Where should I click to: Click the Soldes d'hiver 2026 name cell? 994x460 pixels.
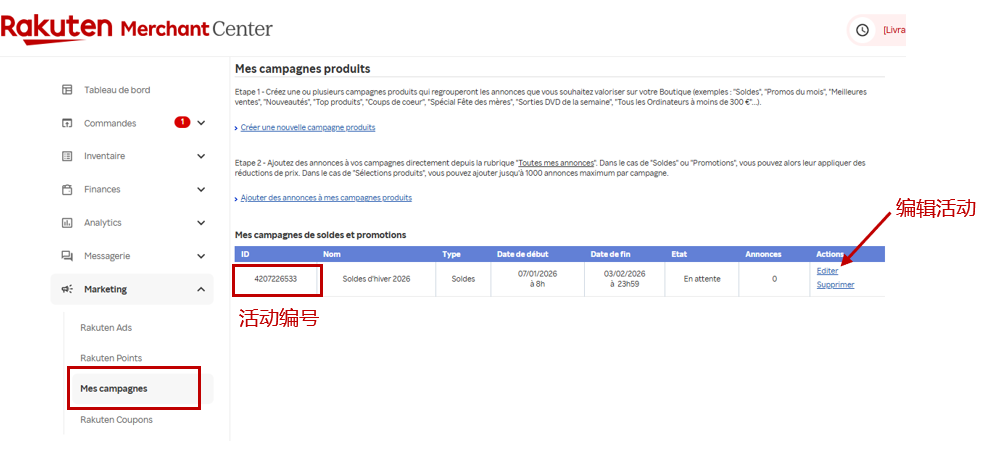(x=376, y=279)
